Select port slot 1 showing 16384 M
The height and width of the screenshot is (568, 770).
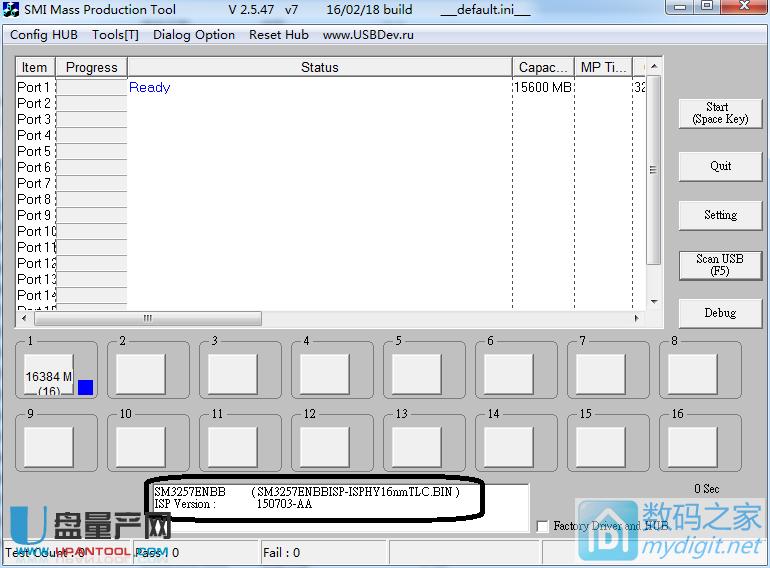click(x=48, y=375)
